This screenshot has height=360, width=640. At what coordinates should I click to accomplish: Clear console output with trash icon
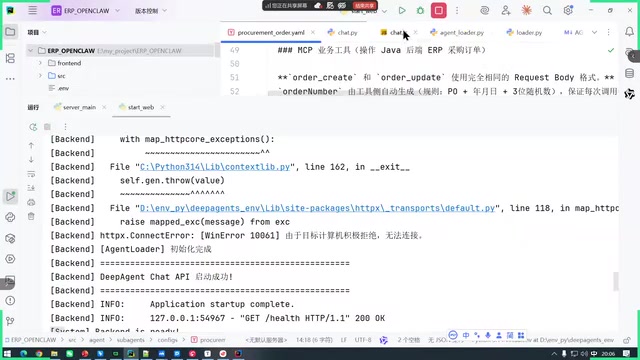[x=31, y=217]
